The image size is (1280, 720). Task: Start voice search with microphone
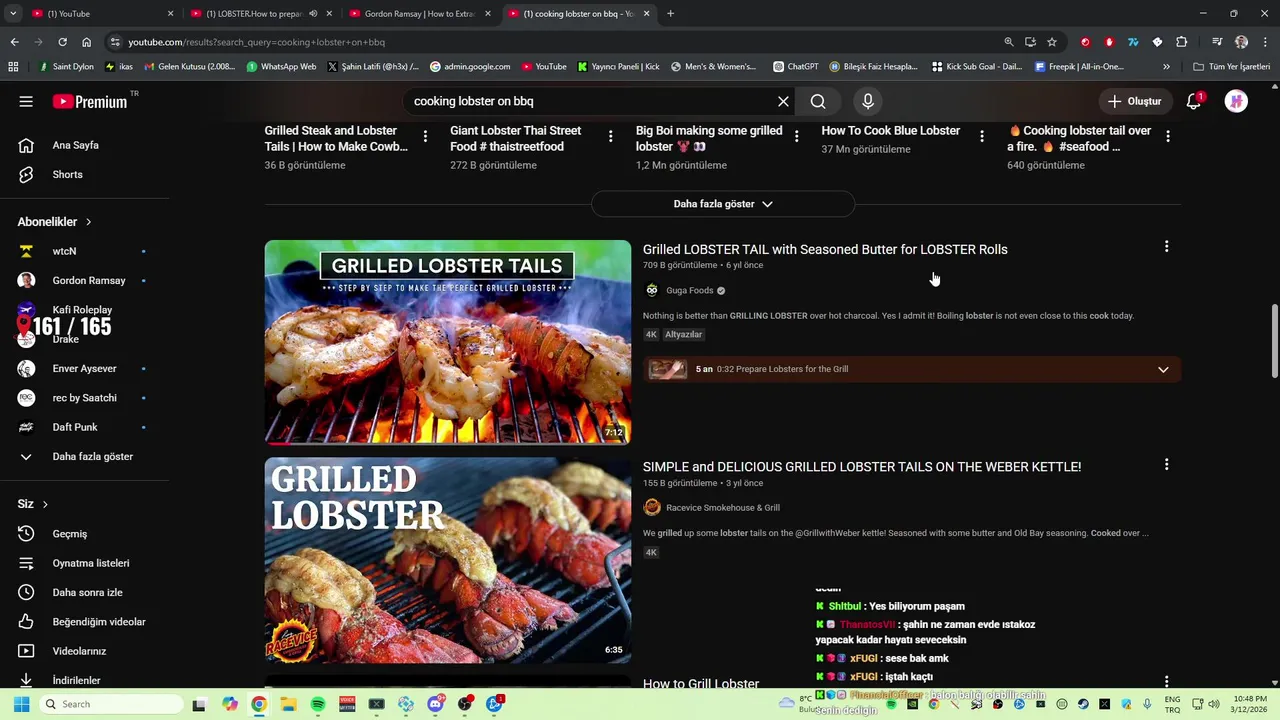point(868,101)
